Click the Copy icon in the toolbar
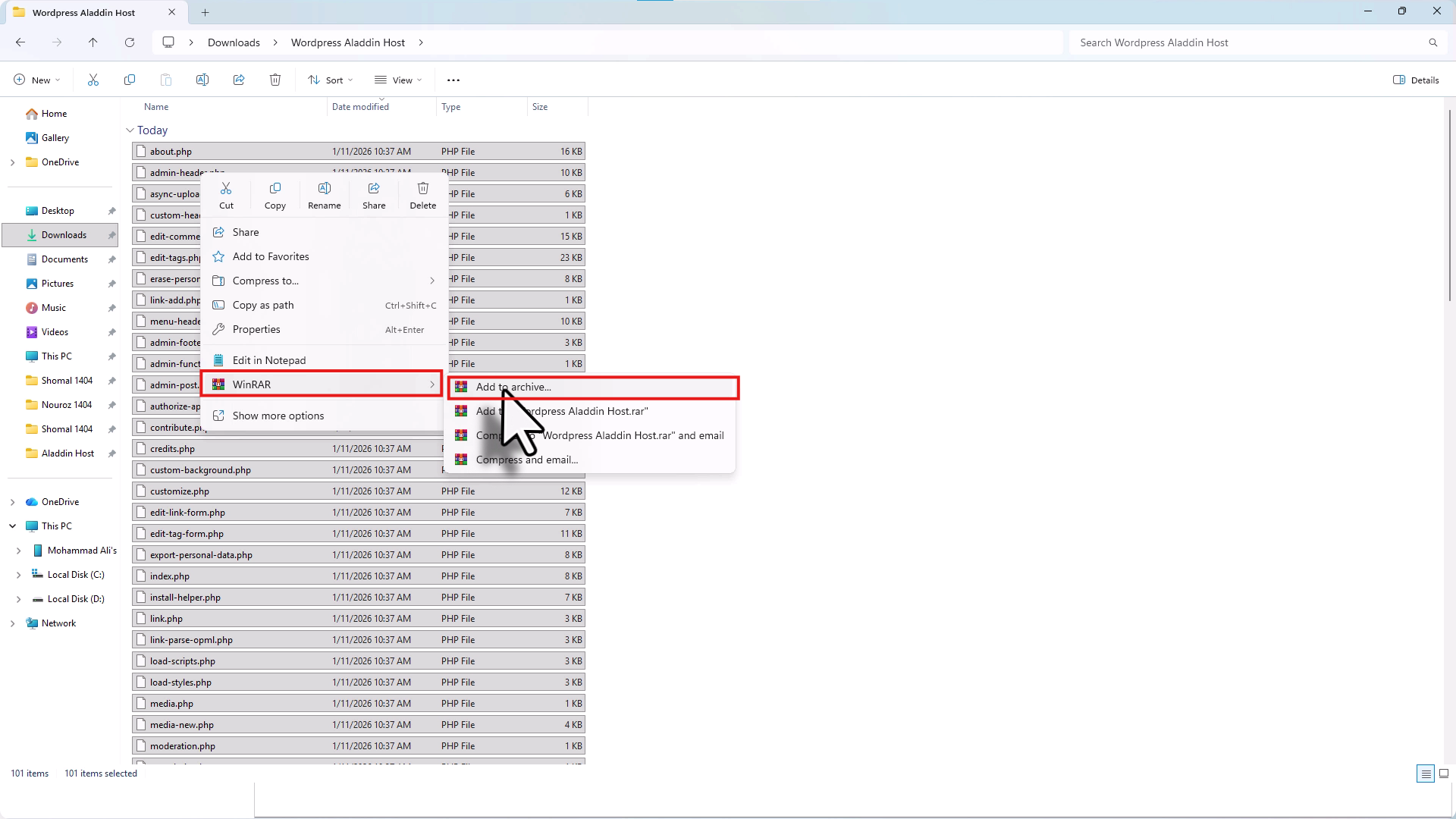The image size is (1456, 819). click(130, 80)
